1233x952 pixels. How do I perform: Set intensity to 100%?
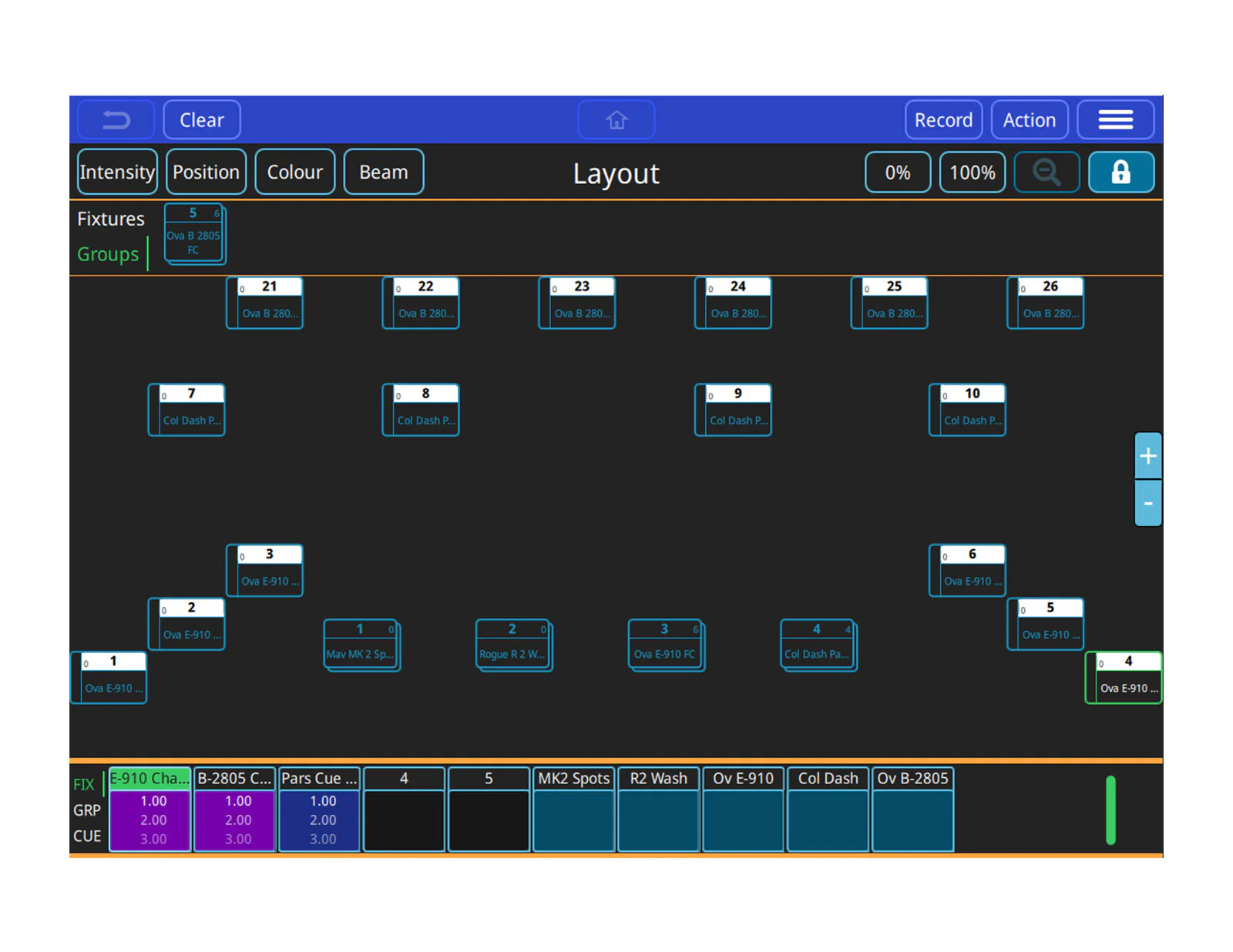coord(973,172)
